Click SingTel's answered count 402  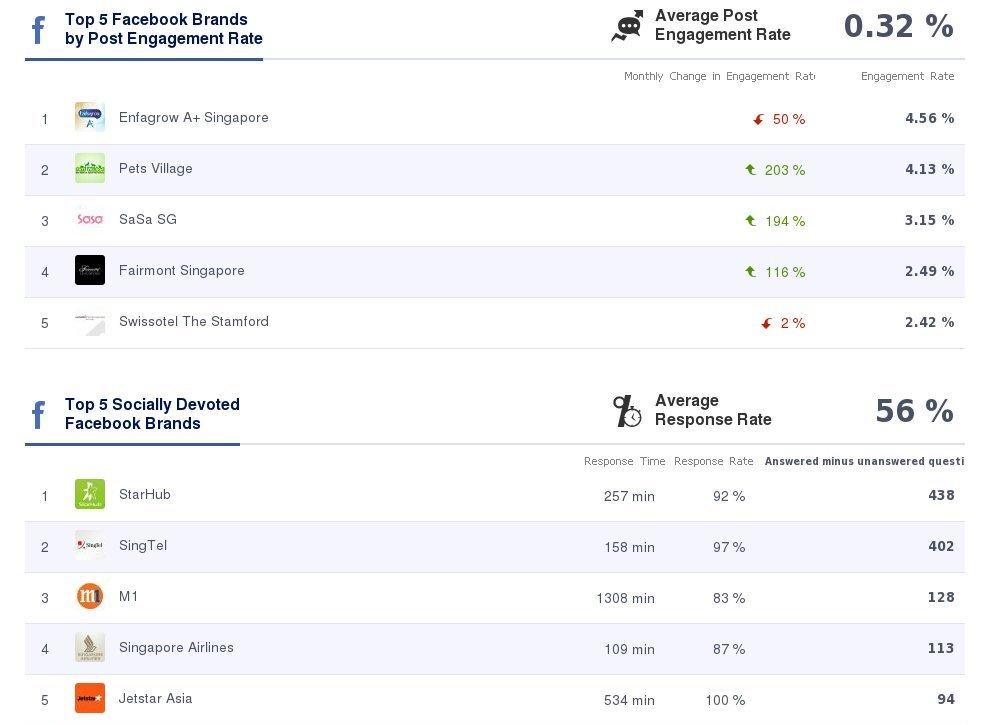941,546
